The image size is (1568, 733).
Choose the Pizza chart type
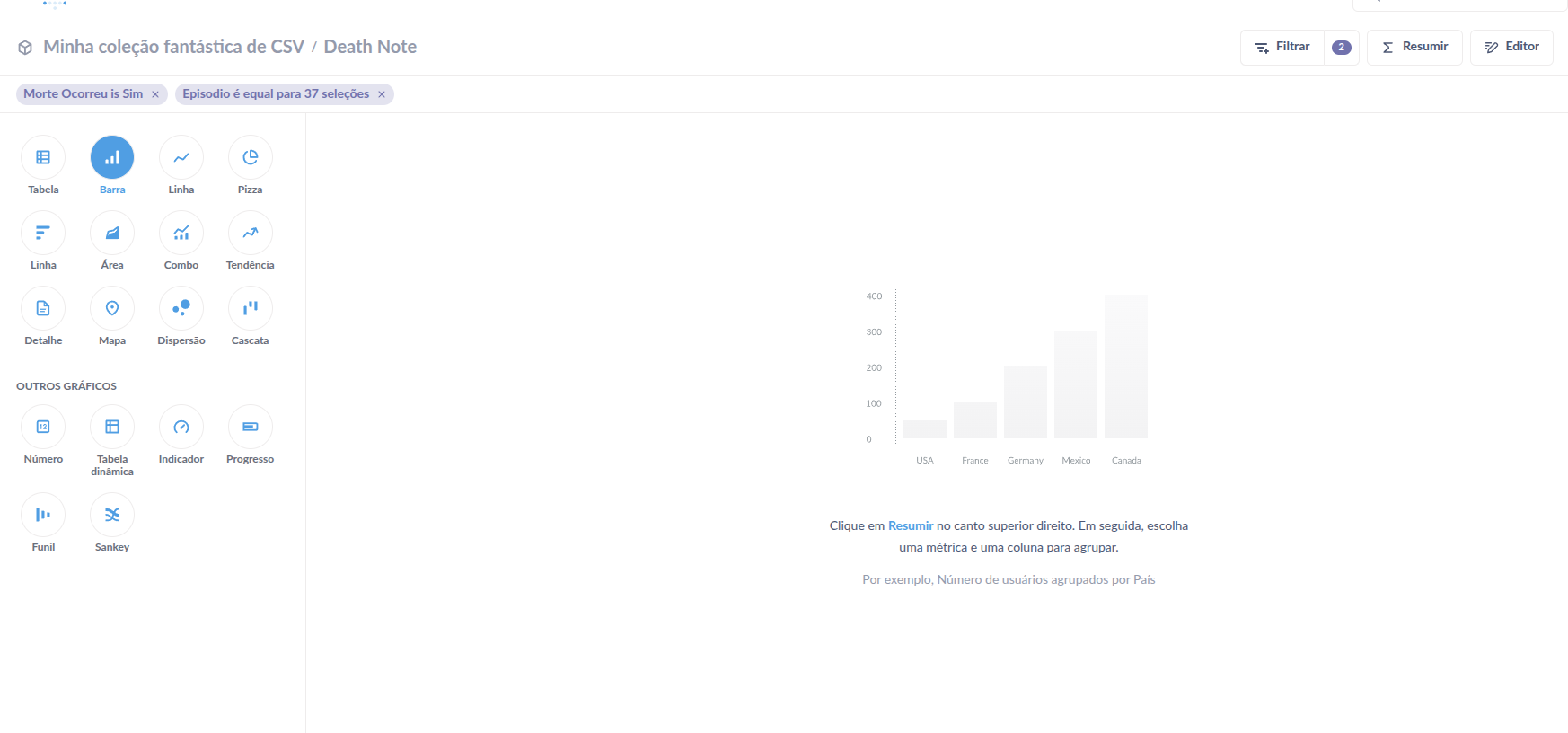pyautogui.click(x=250, y=158)
